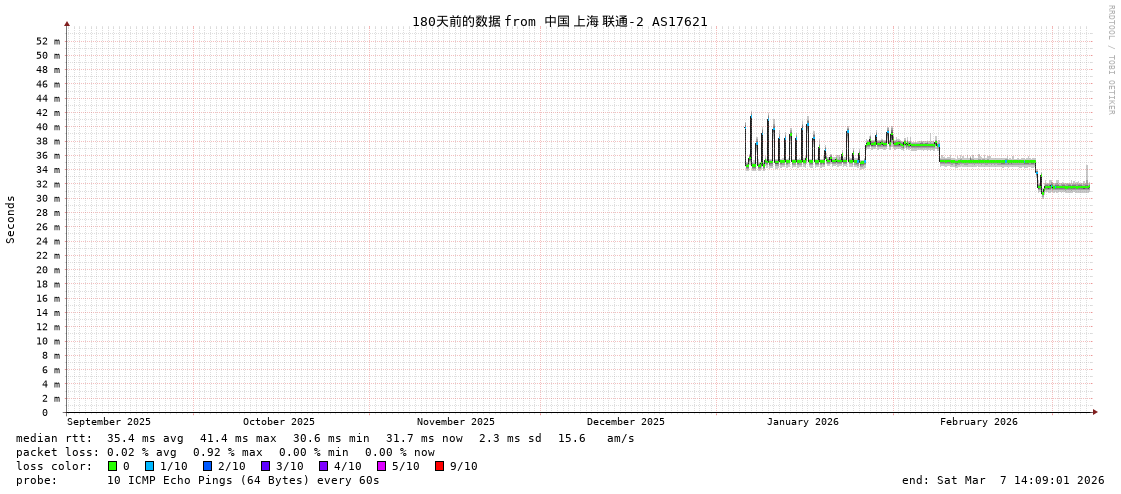Click the purple 3/10 loss swatch
Viewport: 1121px width, 494px height.
[x=265, y=466]
